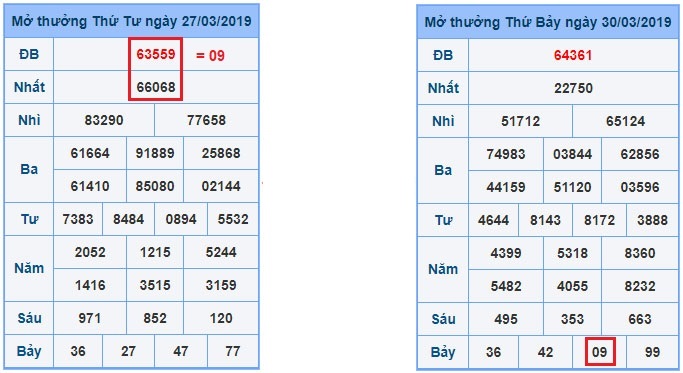The image size is (683, 373).
Task: Click fourth prize number 3888
Action: click(652, 220)
